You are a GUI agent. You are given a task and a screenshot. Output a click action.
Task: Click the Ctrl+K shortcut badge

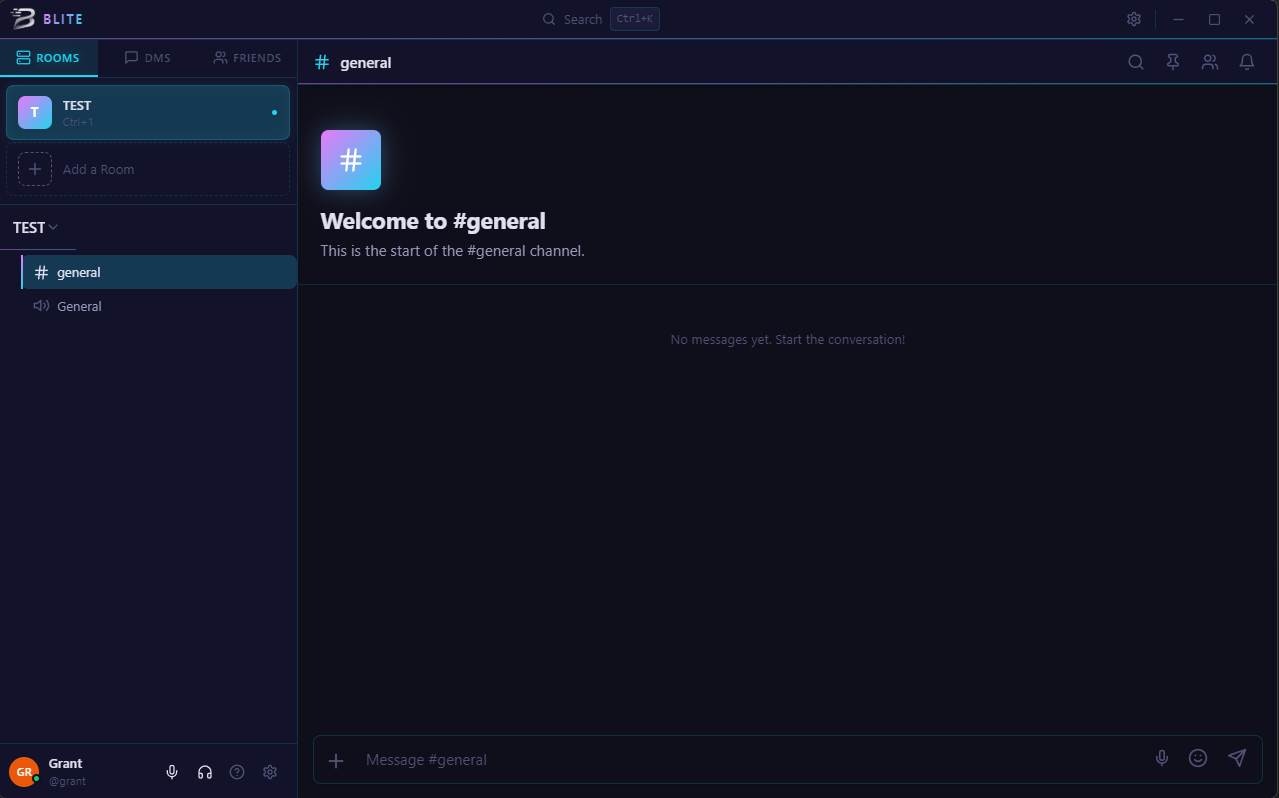[635, 19]
